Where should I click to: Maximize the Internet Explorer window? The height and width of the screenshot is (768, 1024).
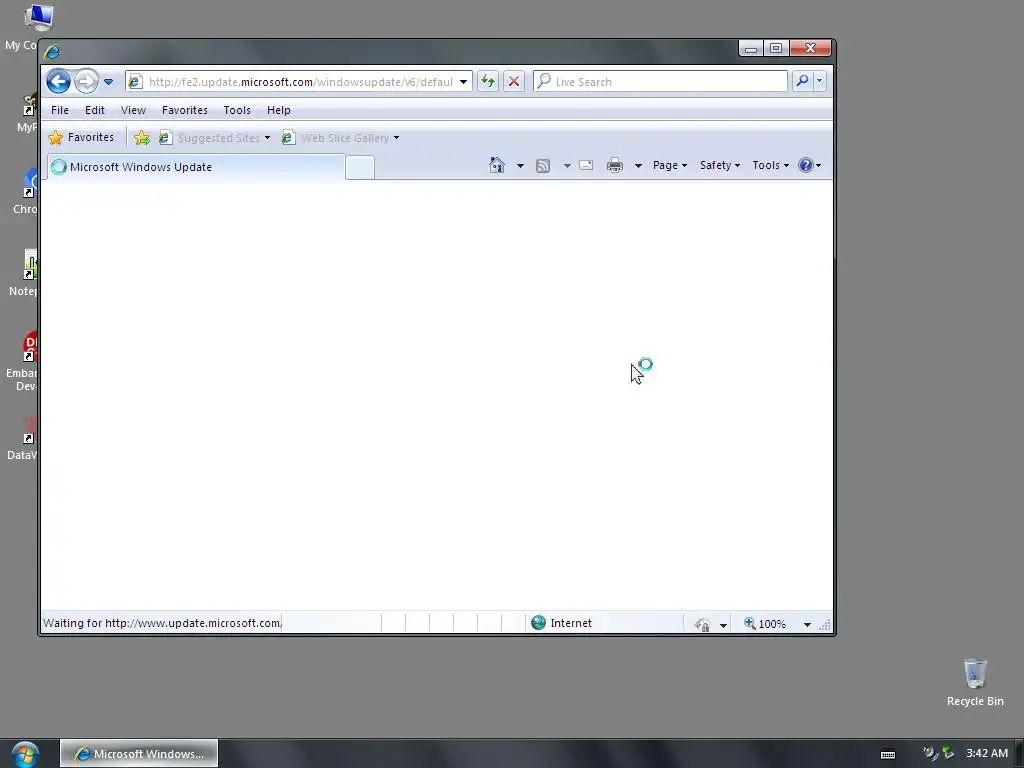pyautogui.click(x=776, y=48)
